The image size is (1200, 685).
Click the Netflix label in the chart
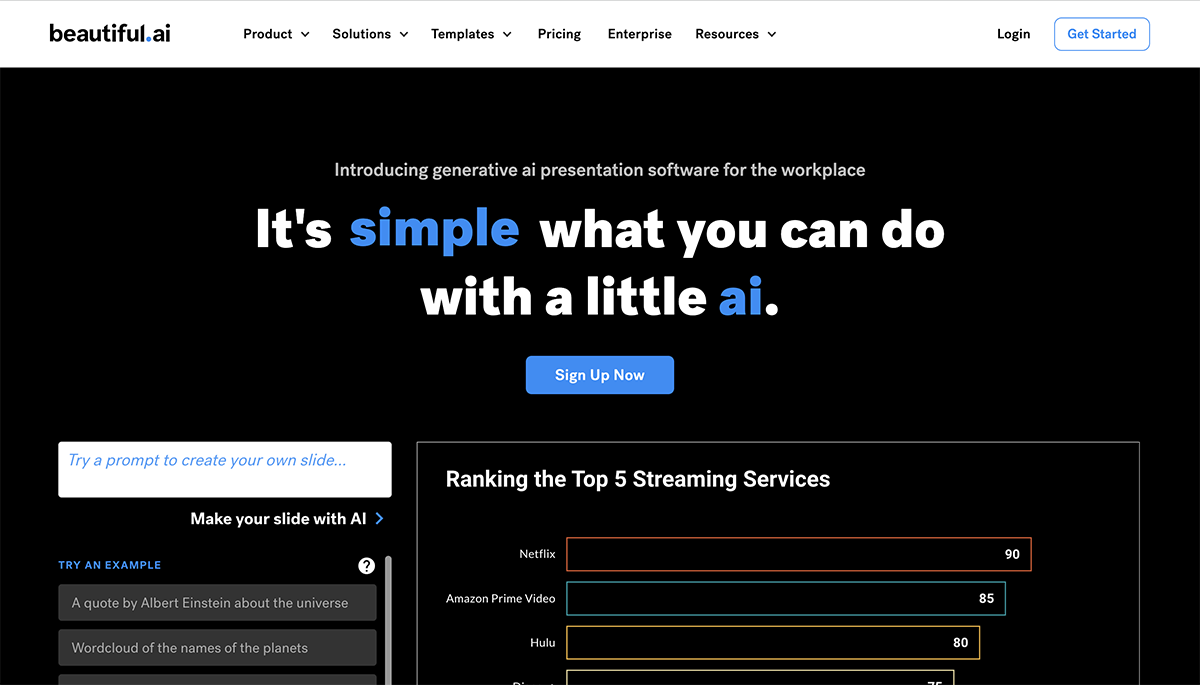click(x=537, y=554)
